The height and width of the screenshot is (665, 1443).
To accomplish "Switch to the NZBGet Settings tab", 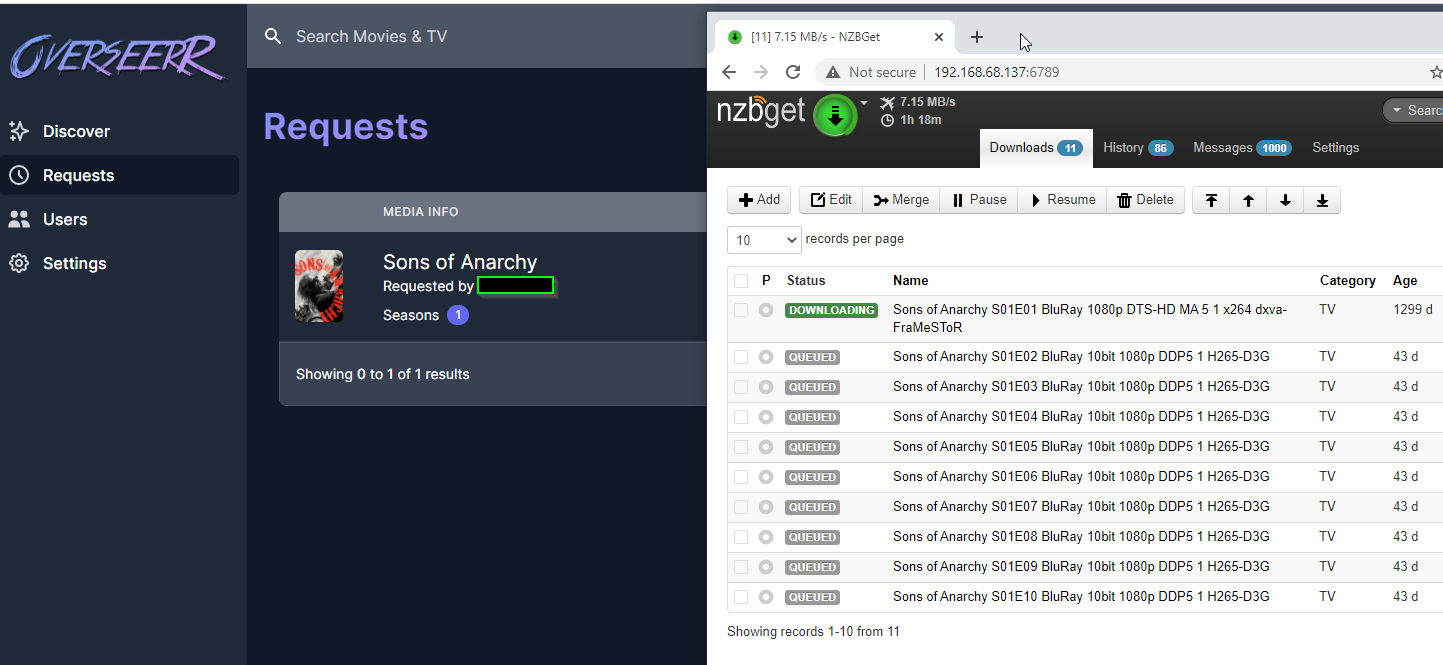I will (x=1335, y=148).
